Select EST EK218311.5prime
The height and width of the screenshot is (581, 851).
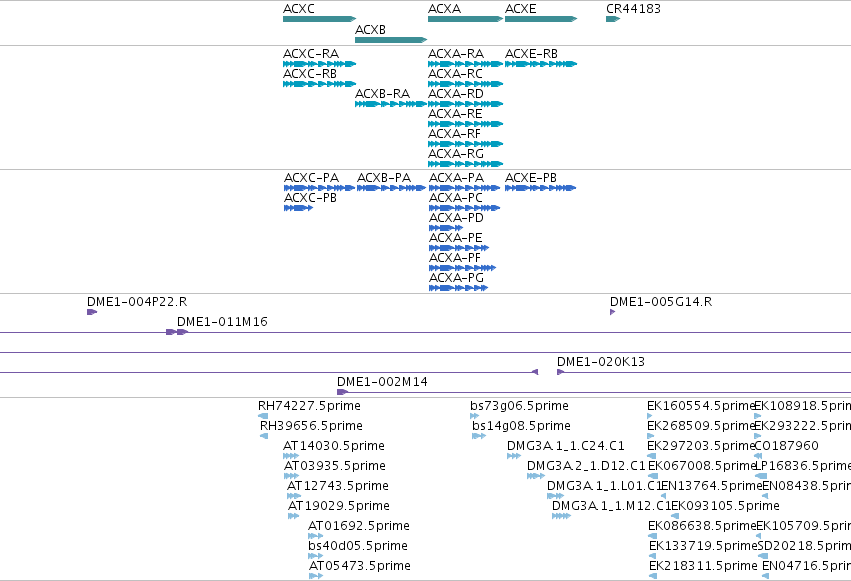653,577
